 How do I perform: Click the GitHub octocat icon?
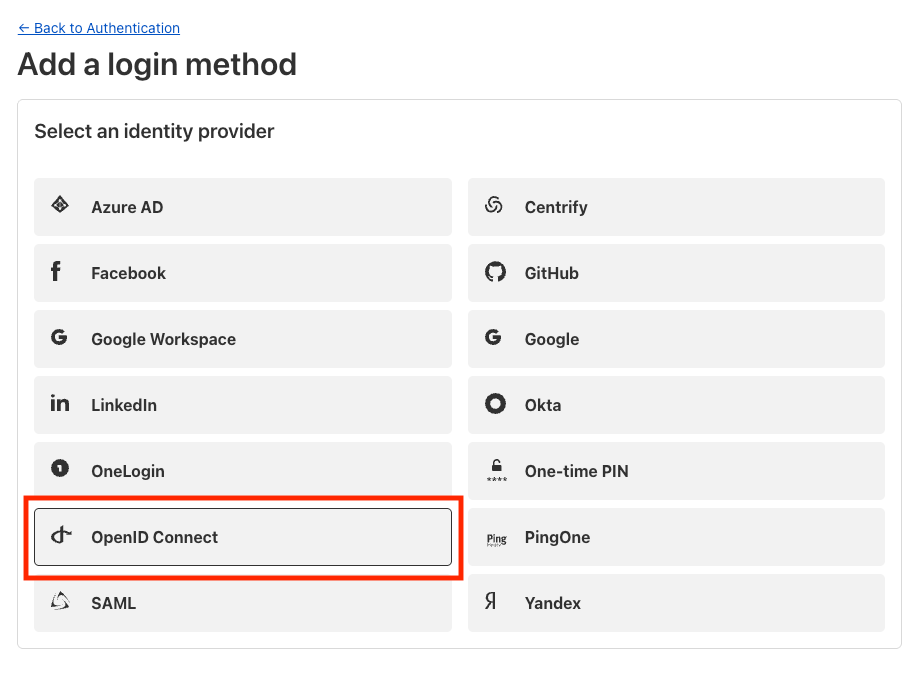[495, 272]
